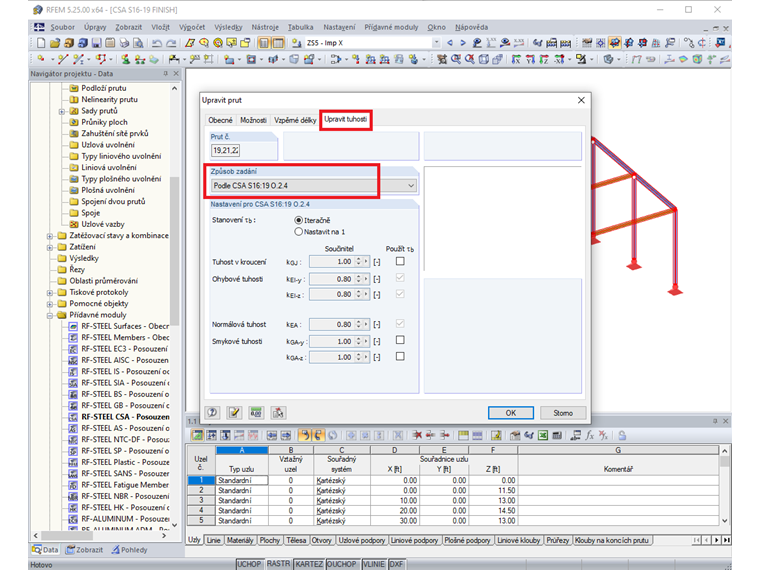The image size is (760, 570).
Task: Toggle Použít τb checkbox for Normálová tuhost
Action: tap(400, 323)
